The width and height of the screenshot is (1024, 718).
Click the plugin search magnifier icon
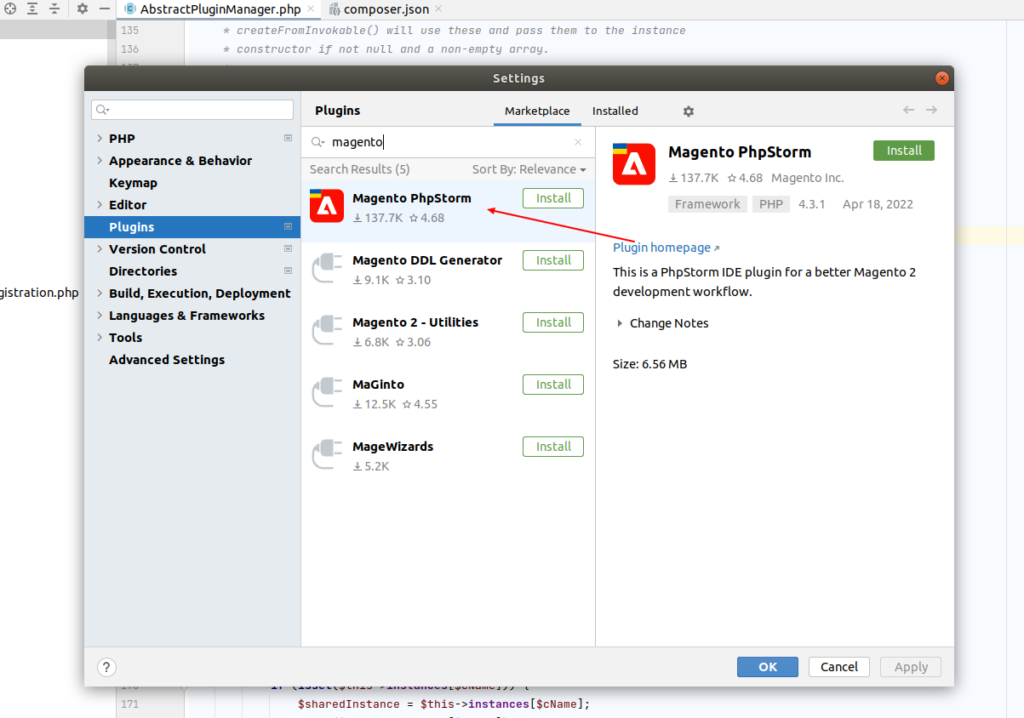(317, 142)
